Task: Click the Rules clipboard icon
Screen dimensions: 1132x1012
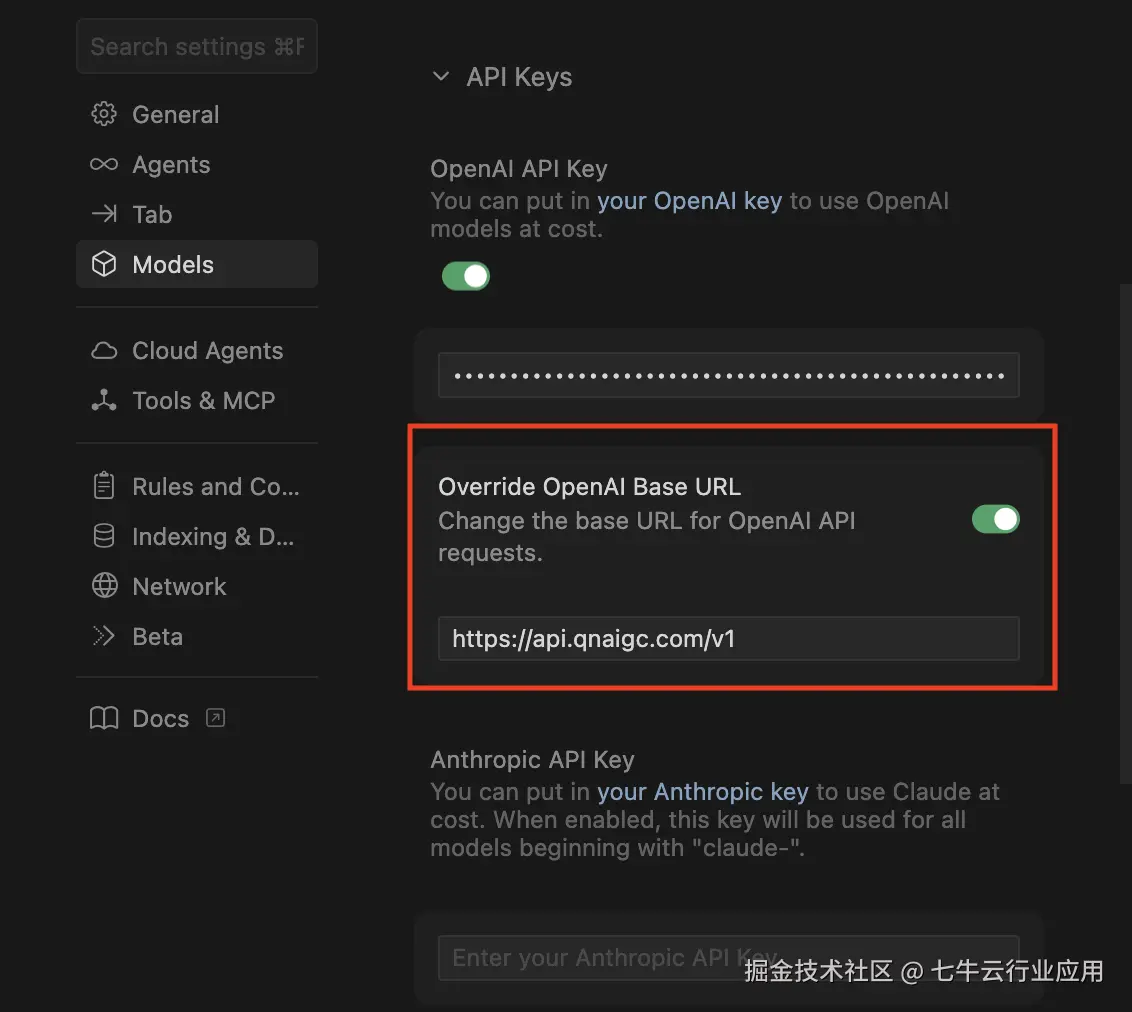Action: tap(104, 485)
